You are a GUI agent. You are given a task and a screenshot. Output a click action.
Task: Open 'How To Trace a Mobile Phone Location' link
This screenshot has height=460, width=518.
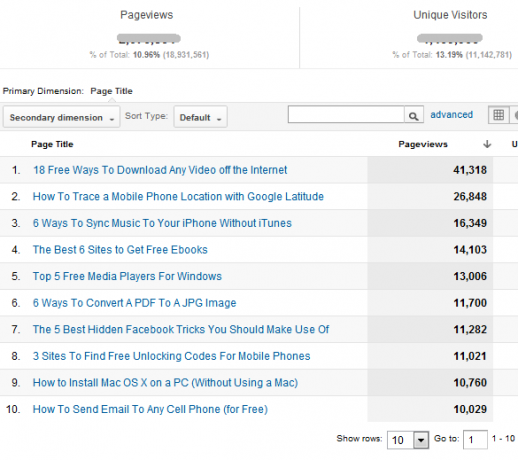pyautogui.click(x=178, y=197)
